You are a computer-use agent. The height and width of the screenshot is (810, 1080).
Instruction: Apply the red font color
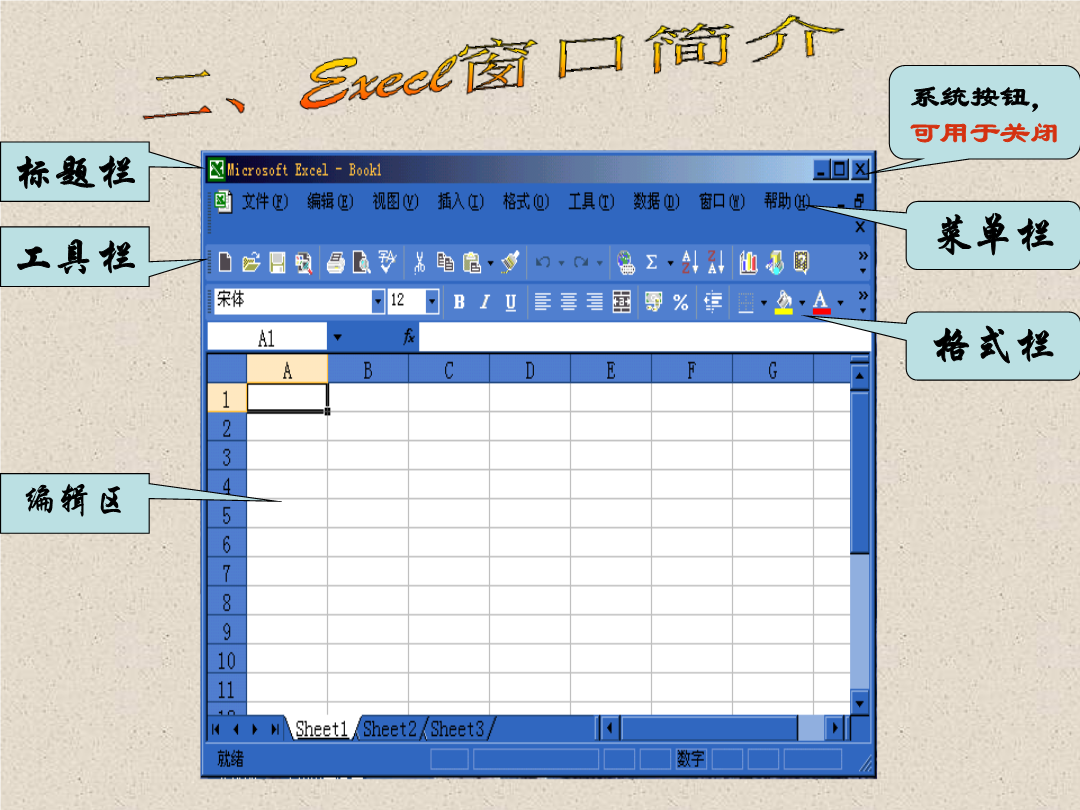click(821, 302)
